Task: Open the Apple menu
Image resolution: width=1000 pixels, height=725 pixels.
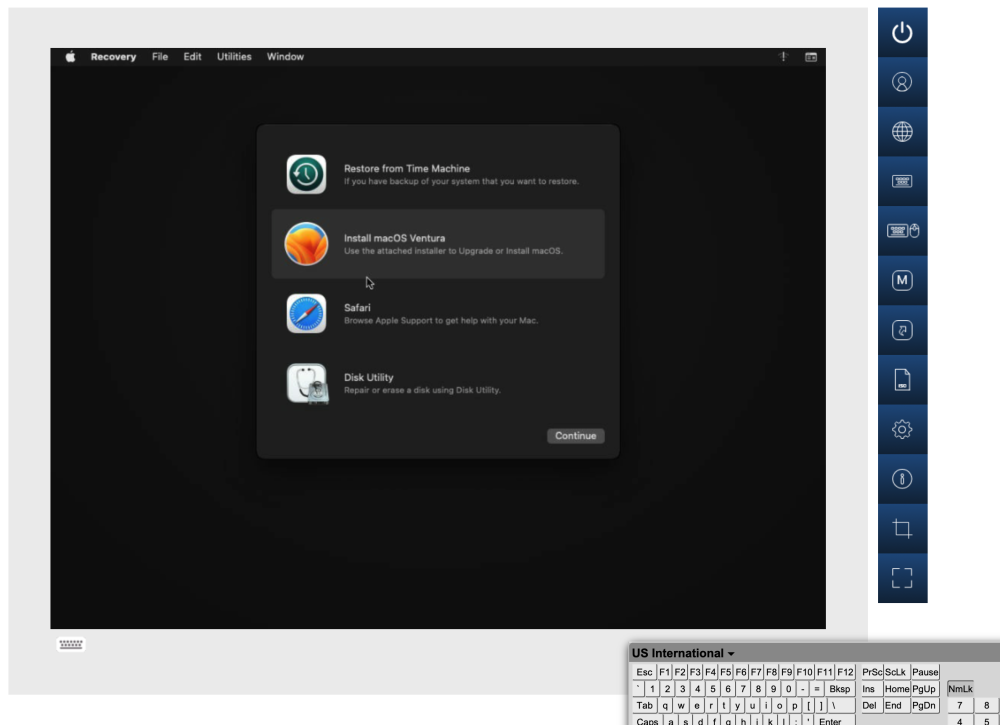Action: [71, 57]
